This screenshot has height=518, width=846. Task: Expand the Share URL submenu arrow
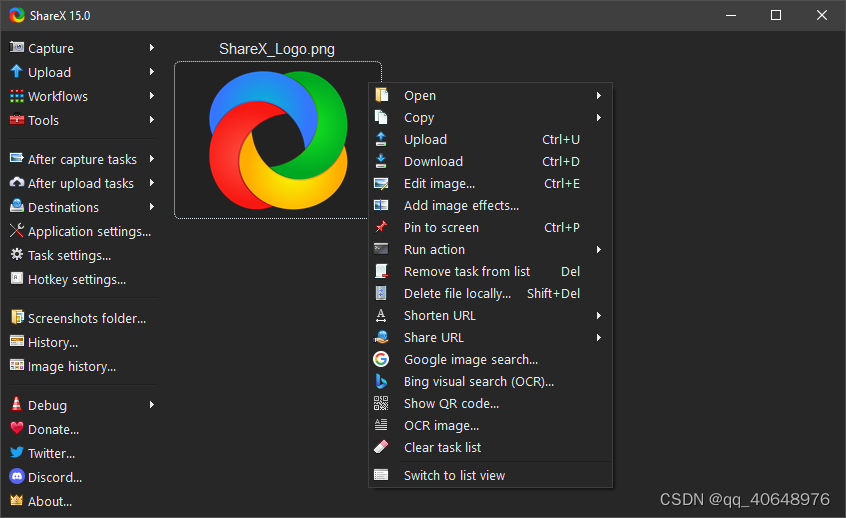[598, 337]
